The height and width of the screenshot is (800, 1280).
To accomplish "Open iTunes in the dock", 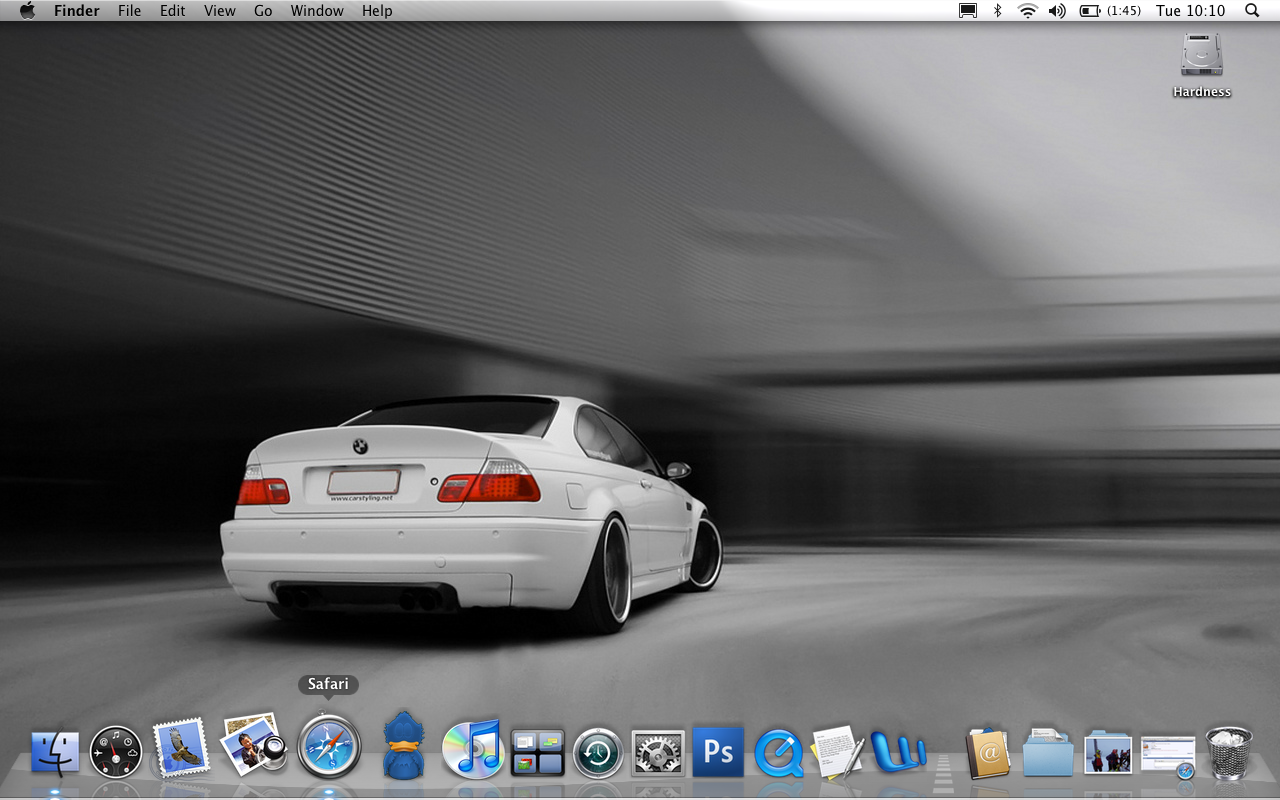I will click(x=472, y=750).
